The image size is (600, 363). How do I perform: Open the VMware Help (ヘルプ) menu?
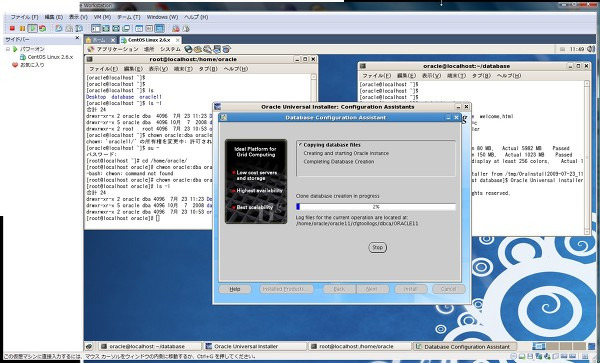(196, 17)
